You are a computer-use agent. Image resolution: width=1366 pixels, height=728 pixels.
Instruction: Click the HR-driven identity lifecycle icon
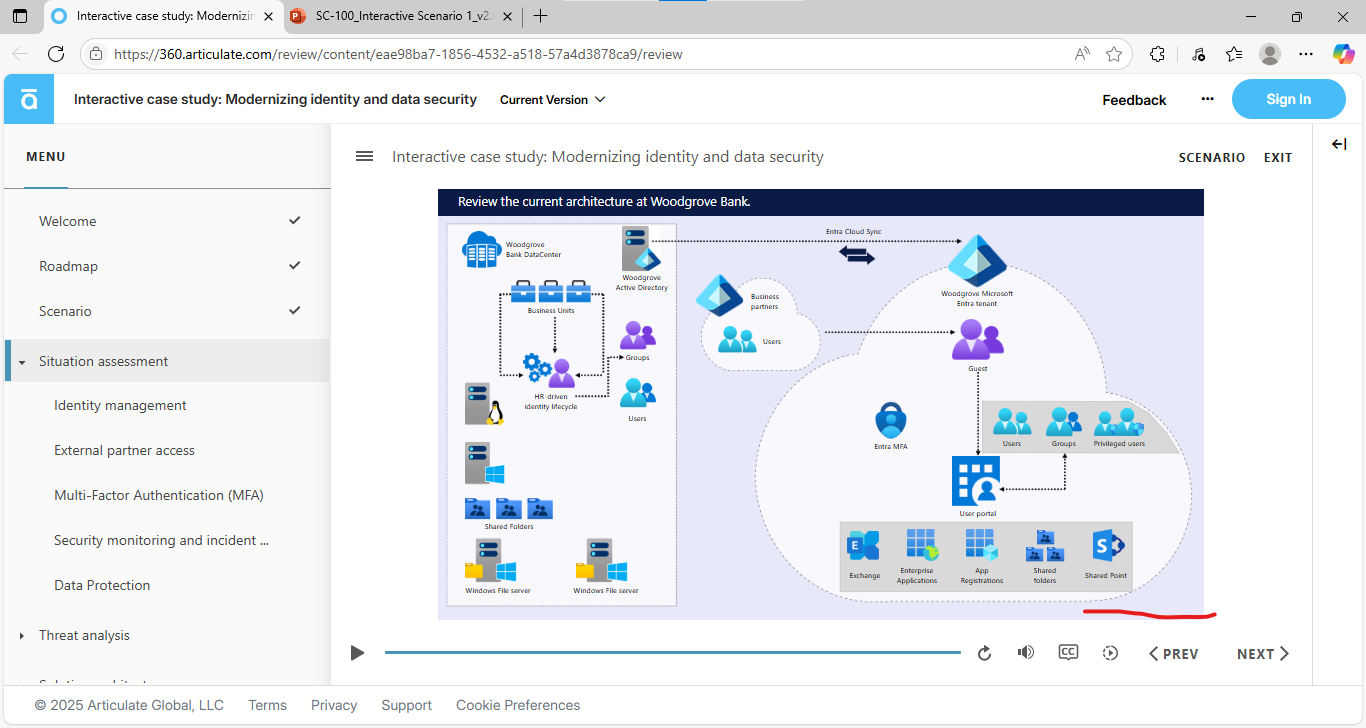549,371
